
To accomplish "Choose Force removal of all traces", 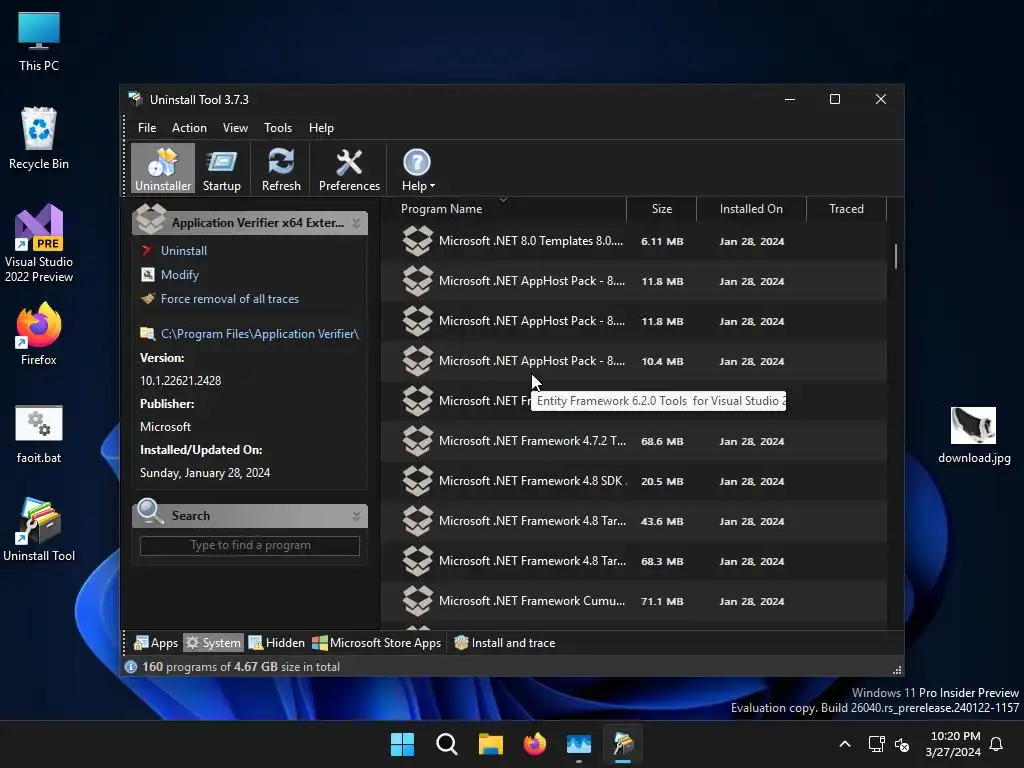I will (x=230, y=299).
